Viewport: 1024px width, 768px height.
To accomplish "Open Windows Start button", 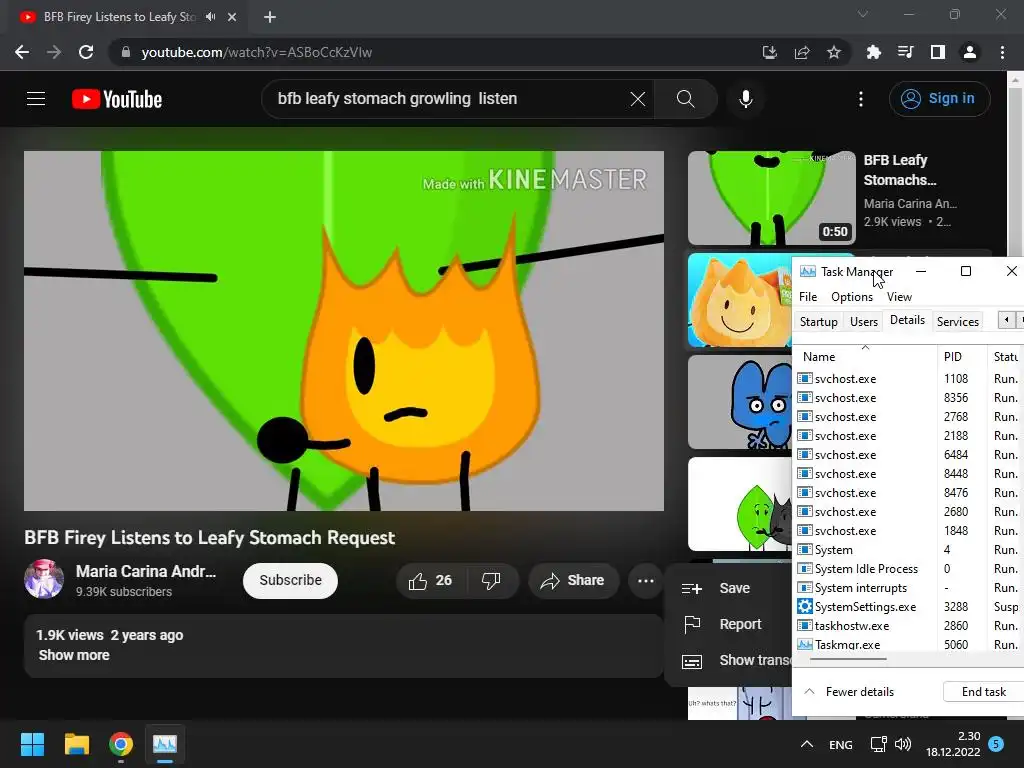I will coord(32,744).
